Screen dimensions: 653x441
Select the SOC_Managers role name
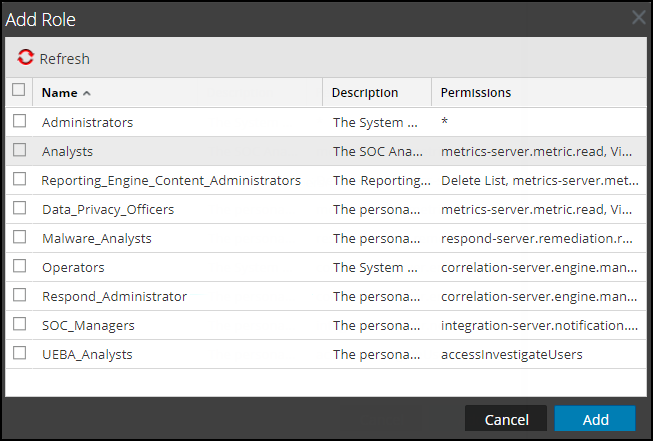click(88, 326)
